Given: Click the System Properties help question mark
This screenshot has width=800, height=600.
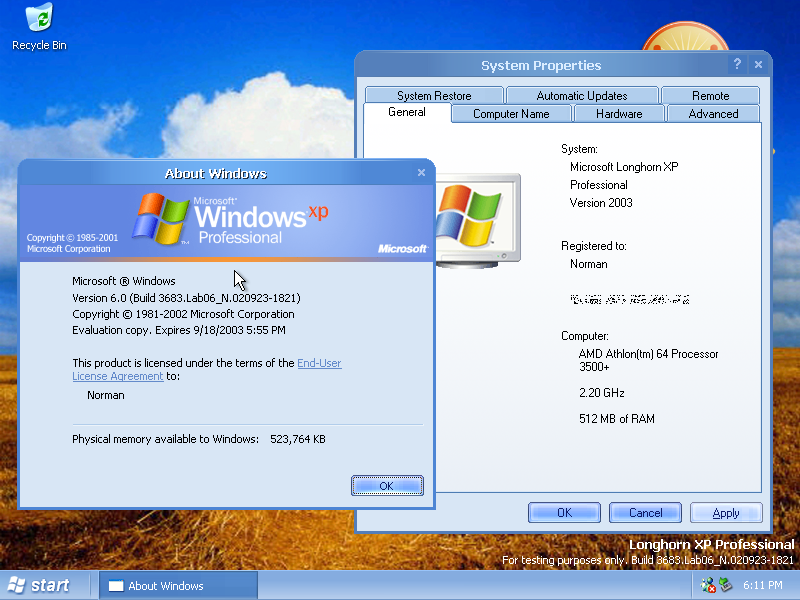Looking at the screenshot, I should (737, 64).
